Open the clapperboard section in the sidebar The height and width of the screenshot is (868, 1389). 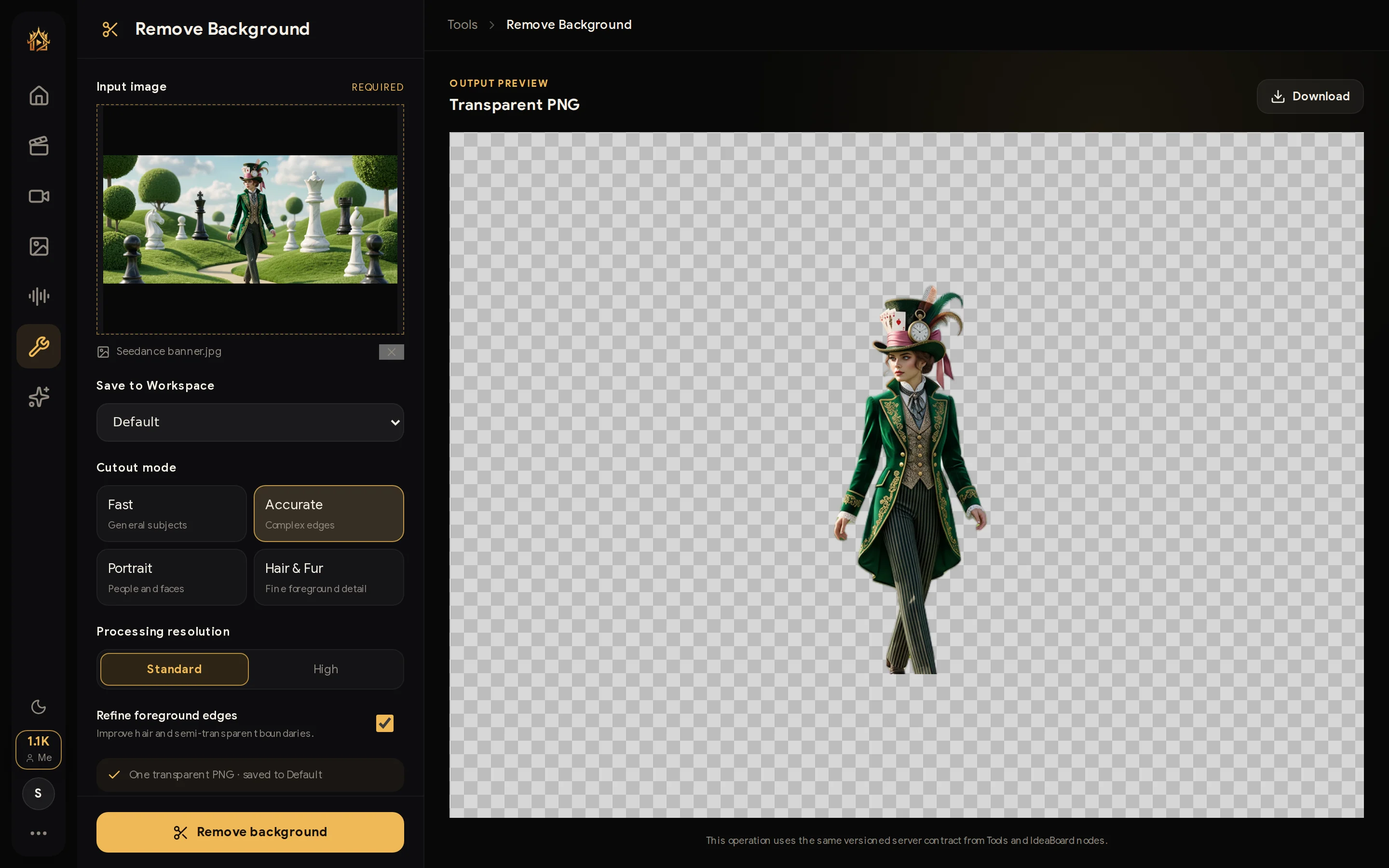[39, 146]
